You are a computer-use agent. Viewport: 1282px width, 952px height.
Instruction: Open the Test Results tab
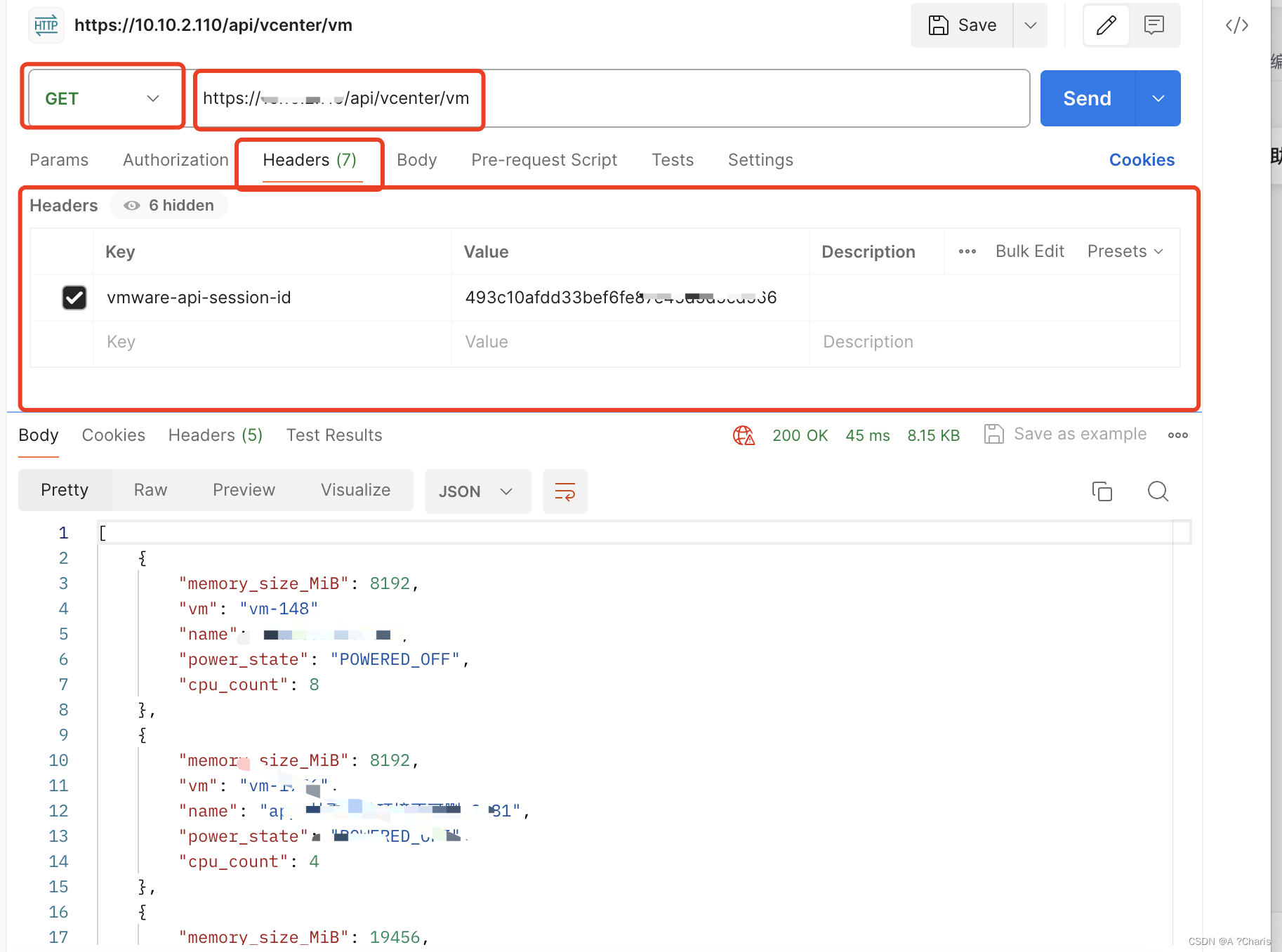(334, 435)
